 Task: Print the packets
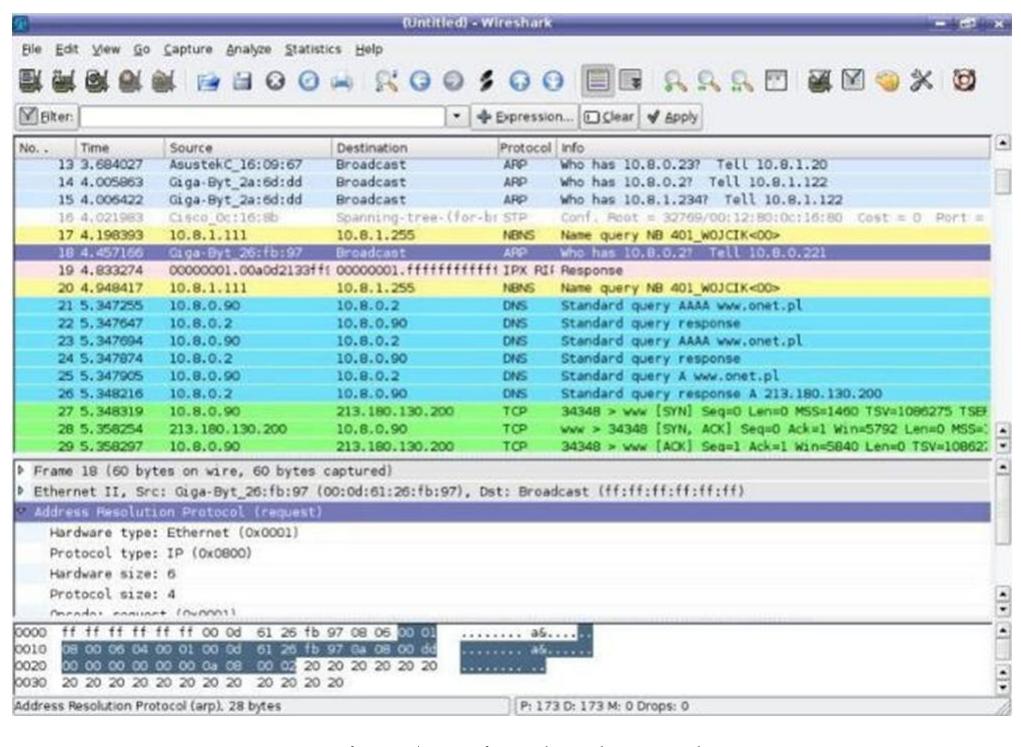coord(342,81)
